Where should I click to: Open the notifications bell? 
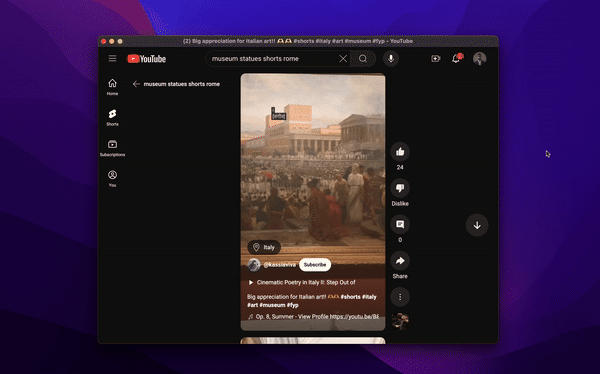[456, 58]
